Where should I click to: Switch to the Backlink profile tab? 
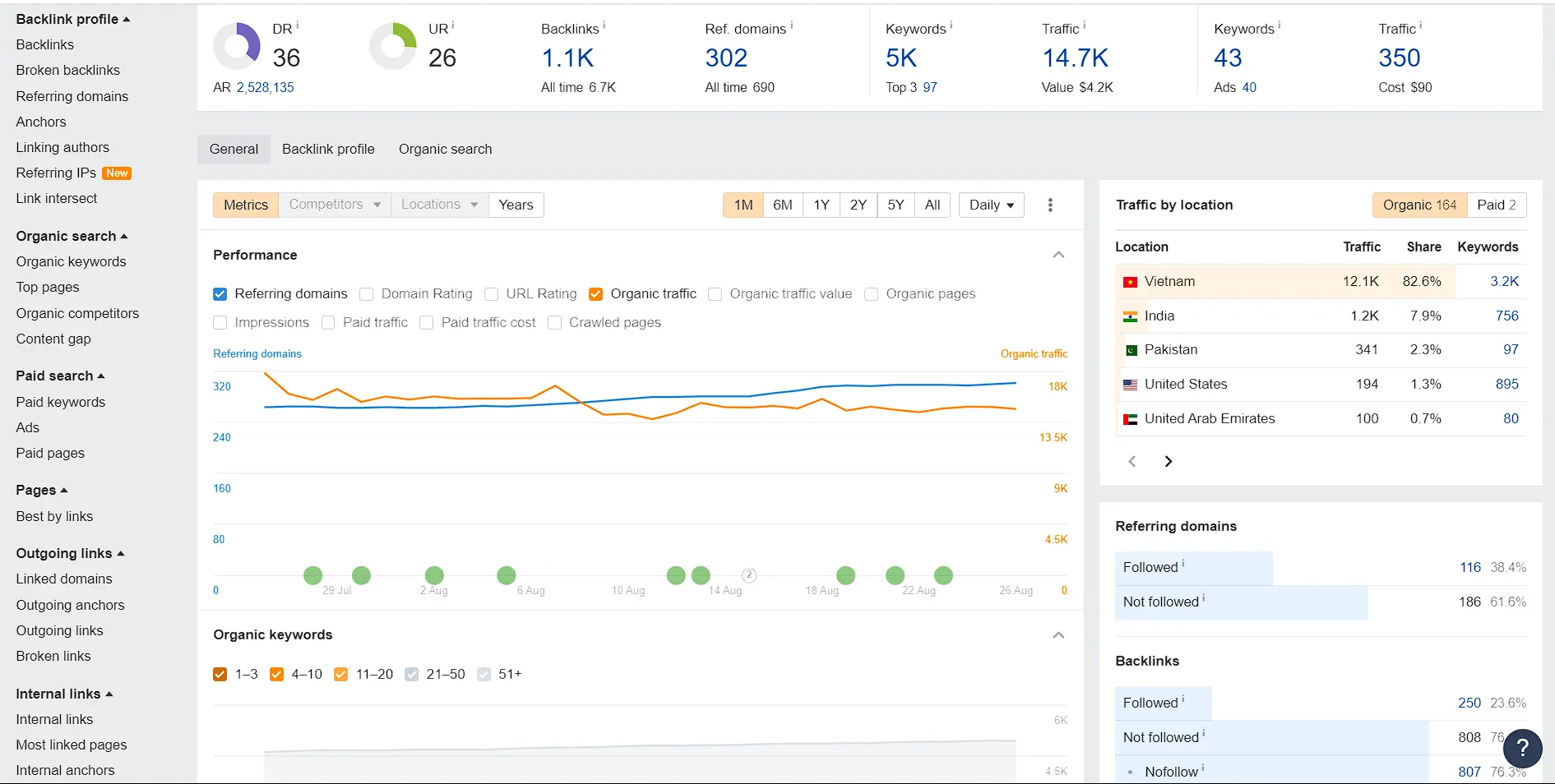tap(328, 150)
